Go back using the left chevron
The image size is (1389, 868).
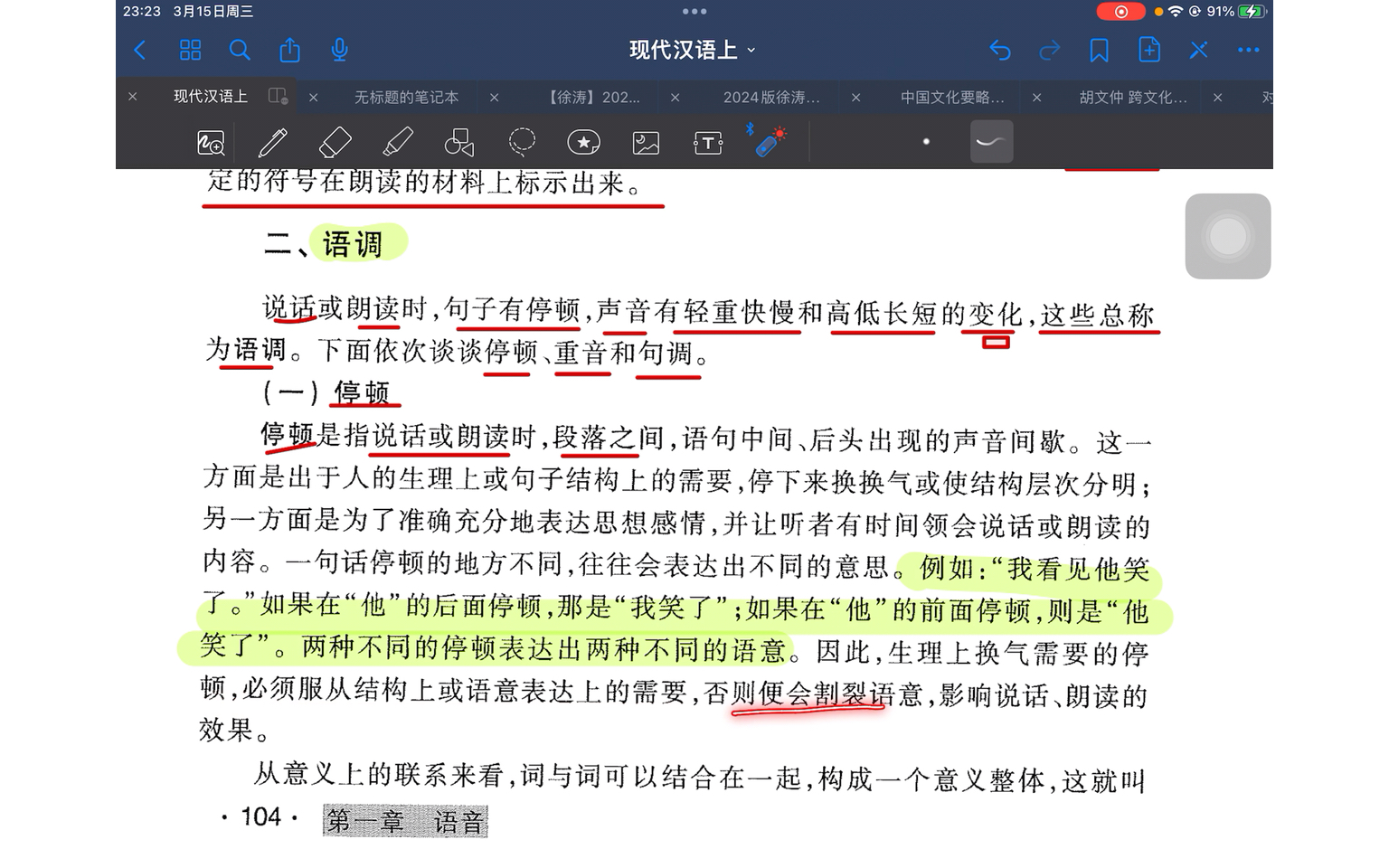139,50
